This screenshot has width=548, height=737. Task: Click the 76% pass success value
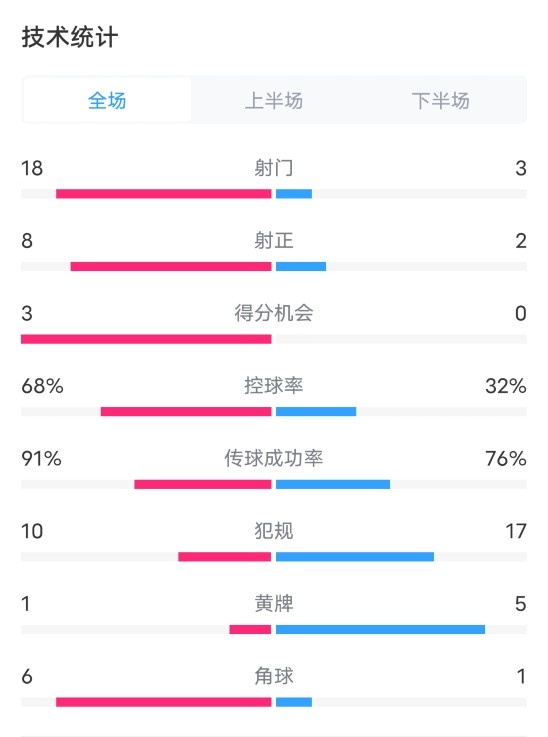[506, 458]
